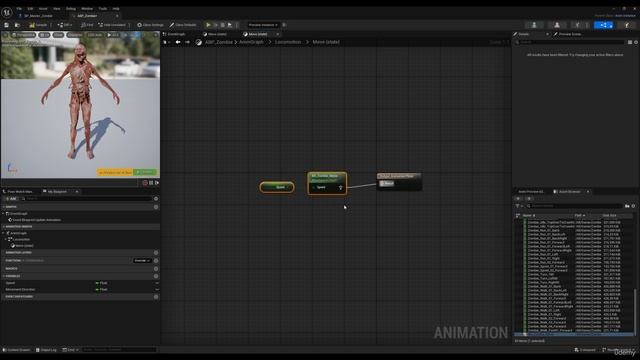Navigate back in graph history

coord(178,42)
